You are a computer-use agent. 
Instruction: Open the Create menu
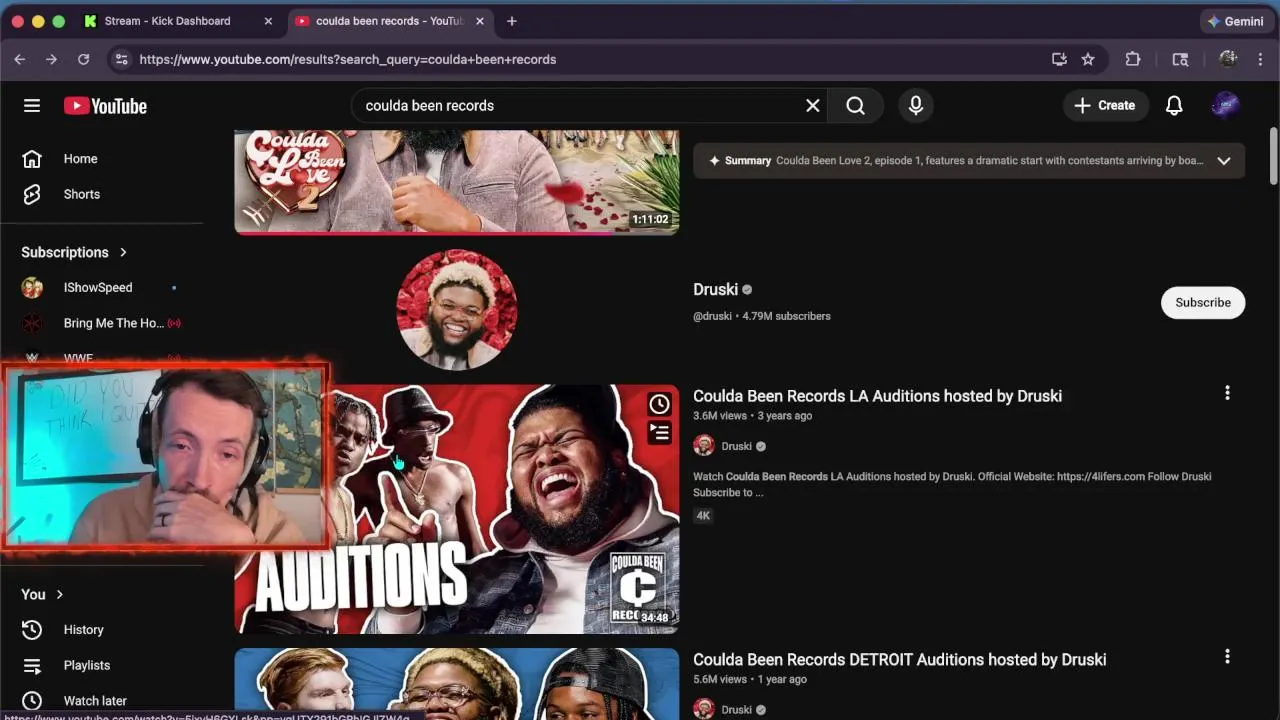(1105, 105)
